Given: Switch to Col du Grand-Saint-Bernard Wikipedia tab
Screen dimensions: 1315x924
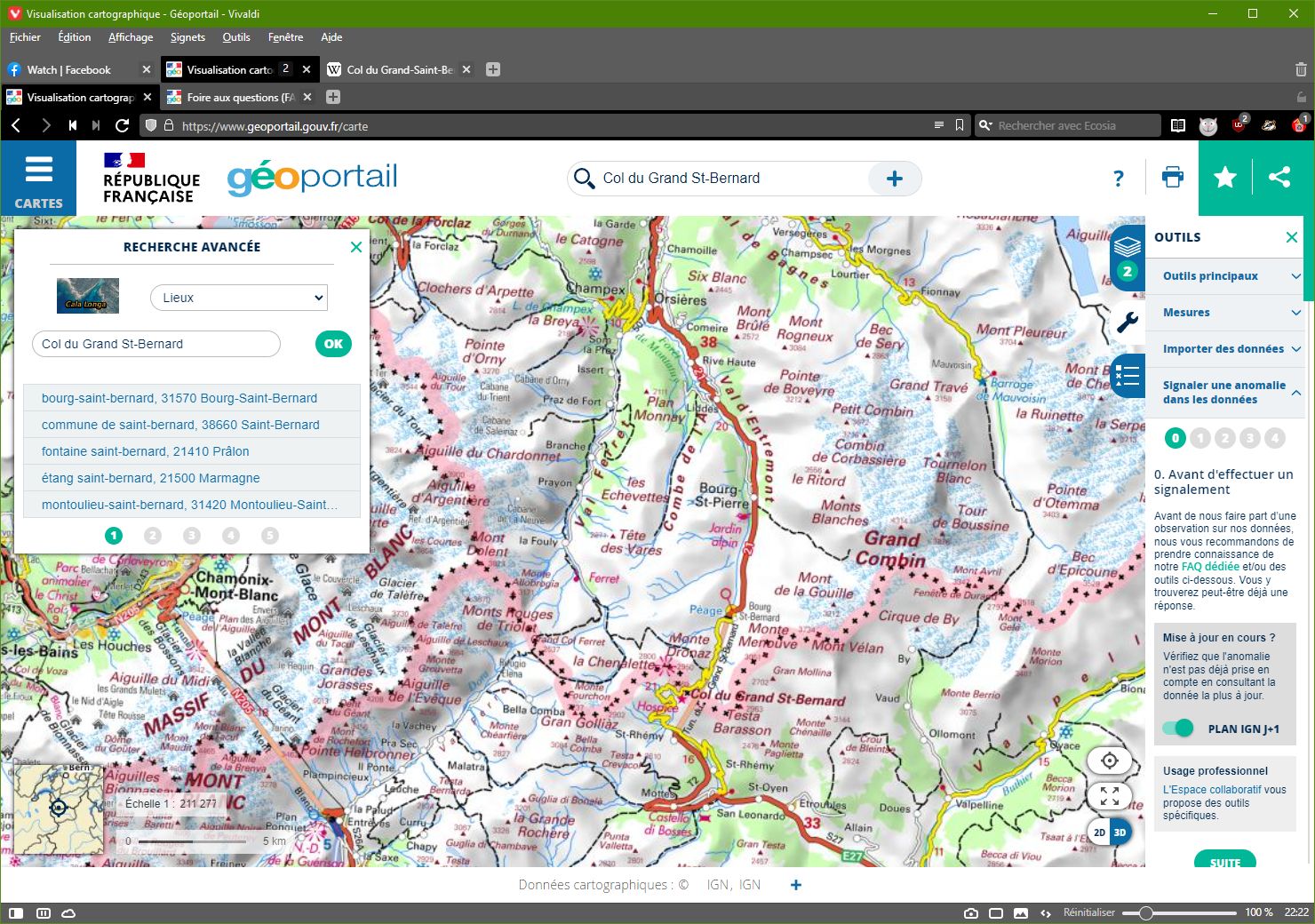Looking at the screenshot, I should [x=399, y=69].
